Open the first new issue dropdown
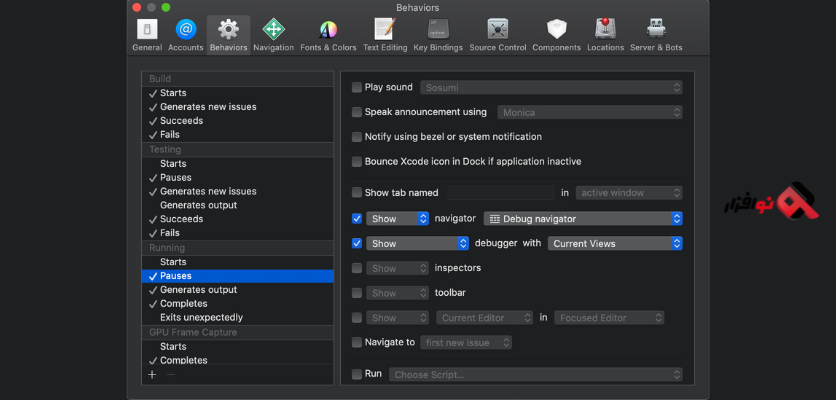The height and width of the screenshot is (400, 836). coord(466,342)
